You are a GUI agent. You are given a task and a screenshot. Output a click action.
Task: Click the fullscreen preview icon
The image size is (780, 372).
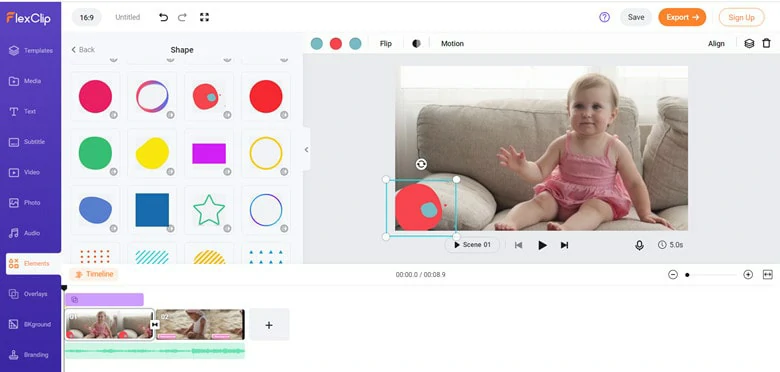tap(204, 17)
